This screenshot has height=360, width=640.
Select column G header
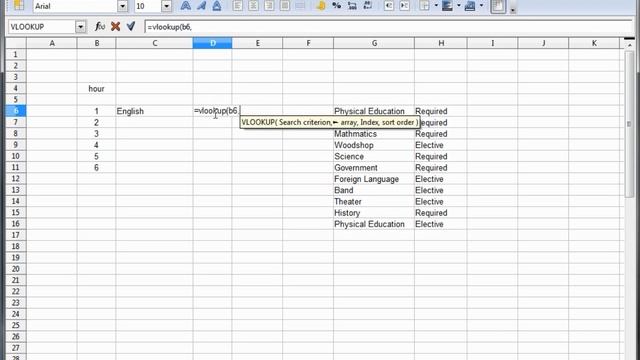374,43
